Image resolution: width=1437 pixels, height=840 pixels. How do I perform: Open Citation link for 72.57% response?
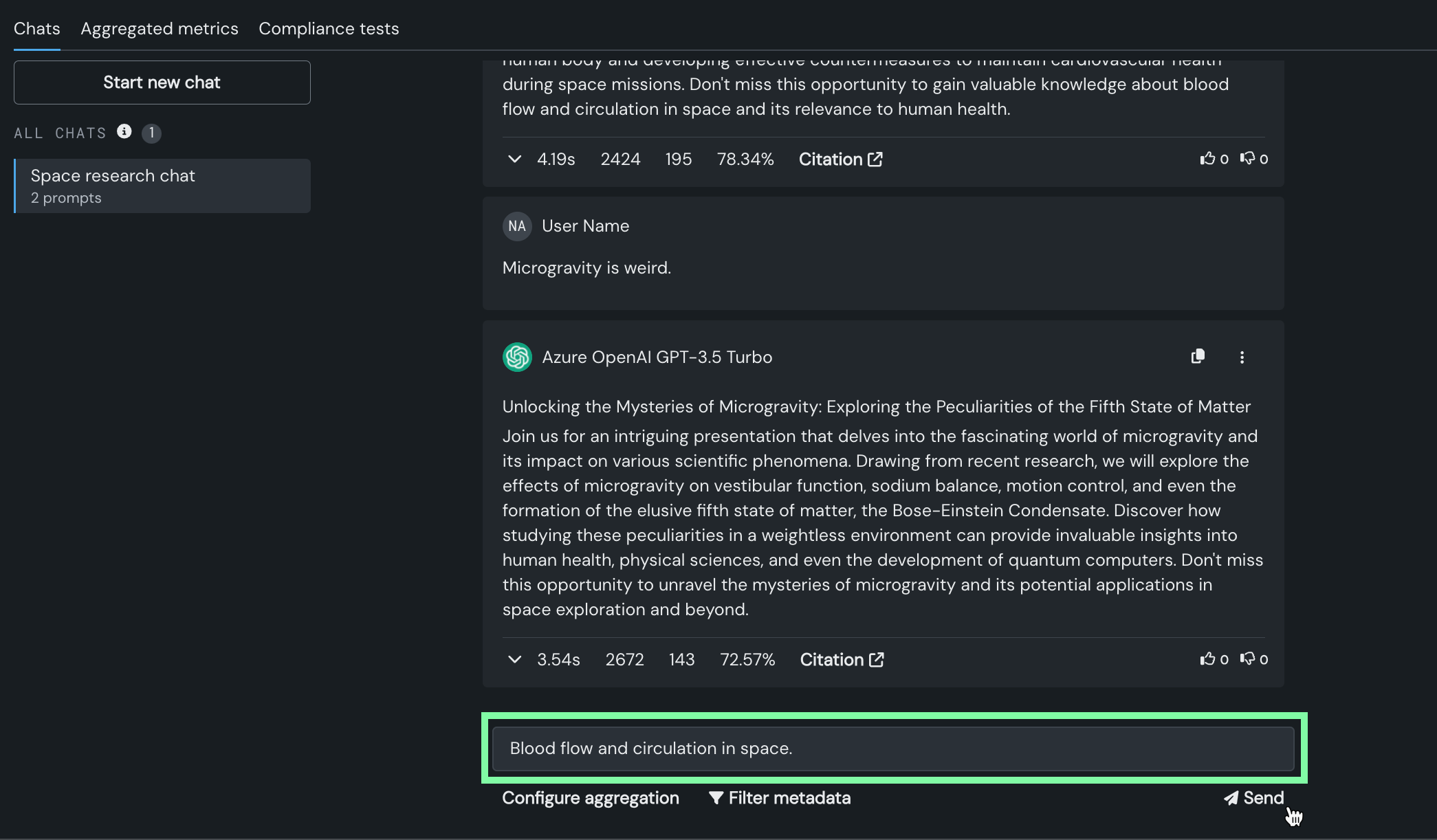coord(842,660)
